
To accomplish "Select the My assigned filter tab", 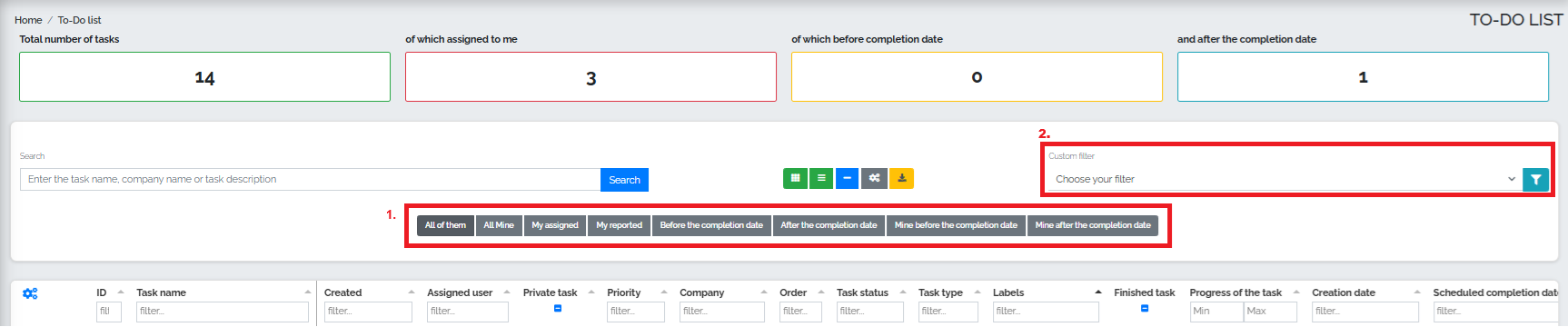I will pos(555,225).
